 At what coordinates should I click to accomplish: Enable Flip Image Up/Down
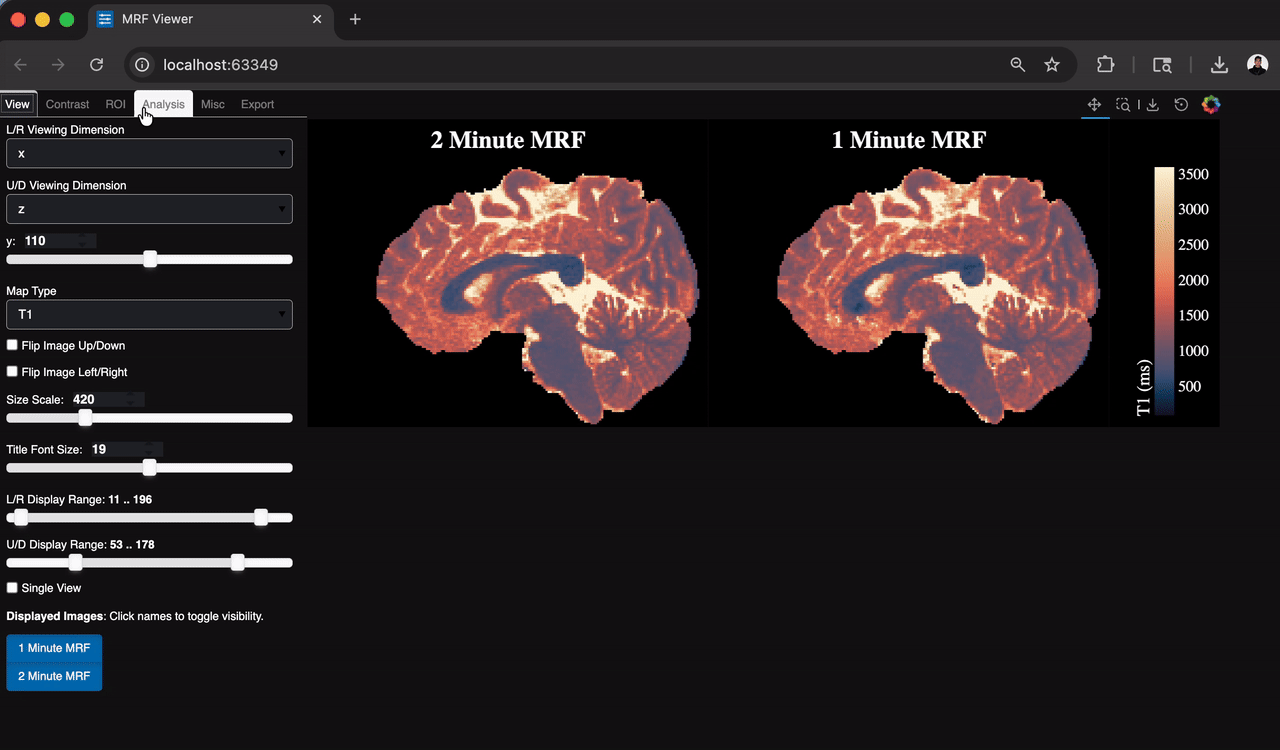[10, 345]
